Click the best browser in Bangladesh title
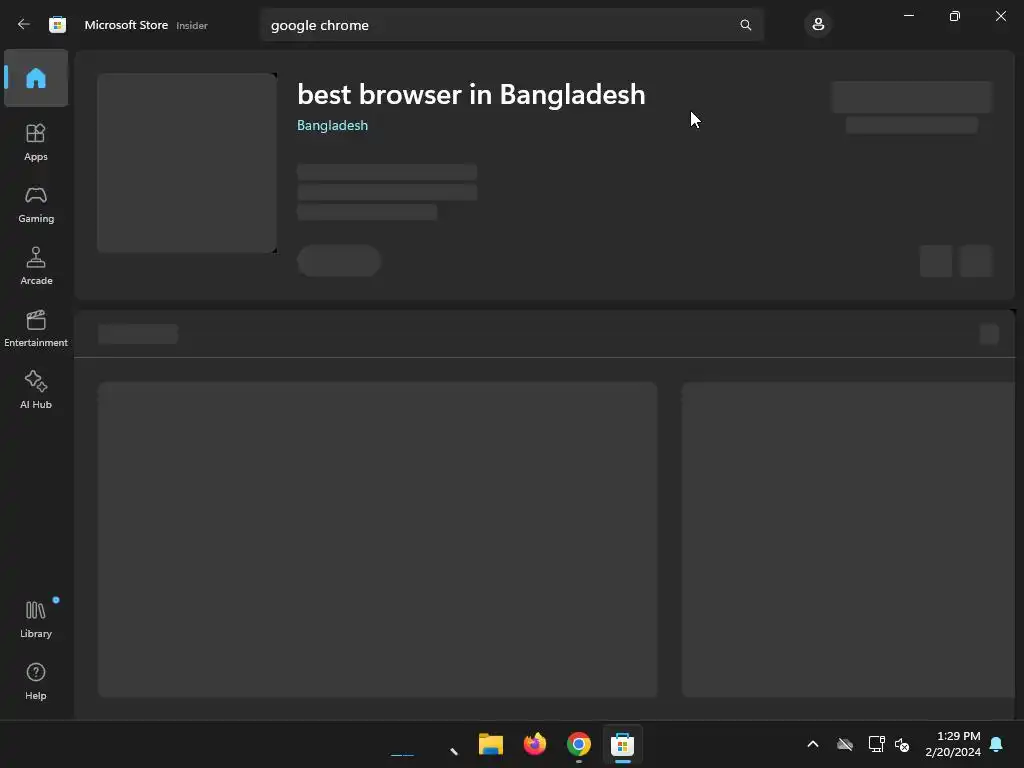 (471, 95)
